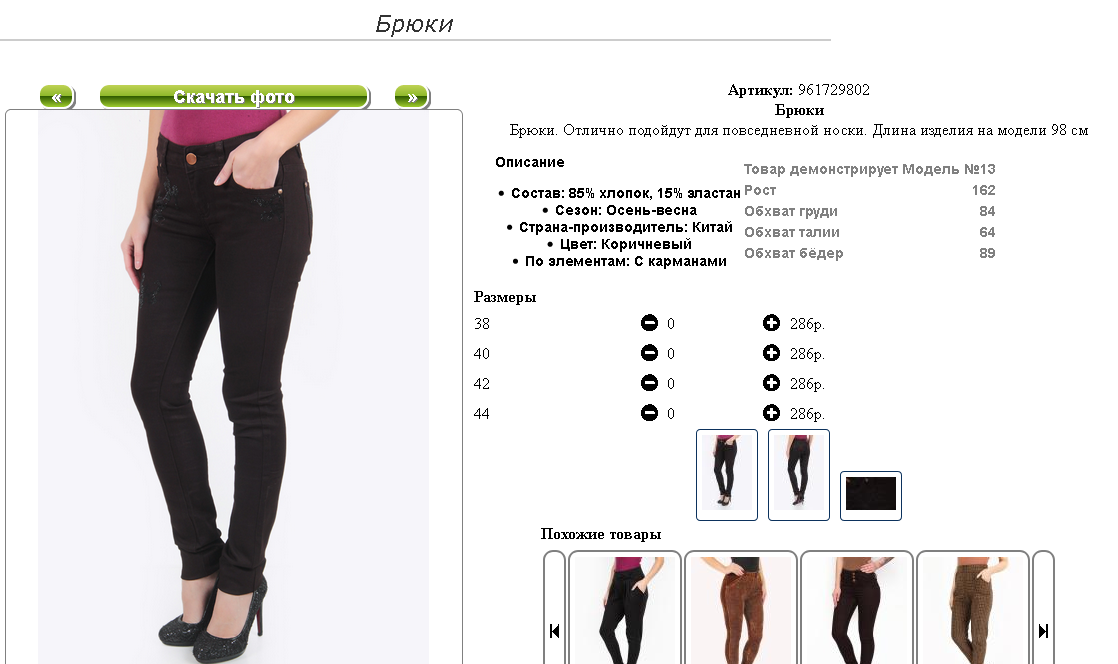Add one item of size 42

tap(771, 383)
